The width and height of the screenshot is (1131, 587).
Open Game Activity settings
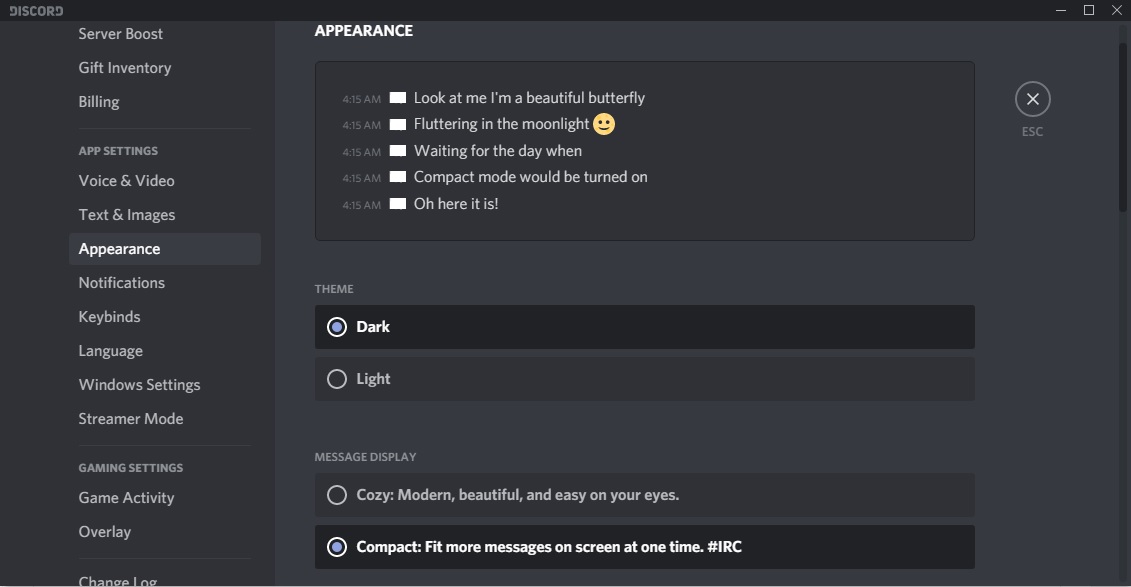[x=127, y=498]
